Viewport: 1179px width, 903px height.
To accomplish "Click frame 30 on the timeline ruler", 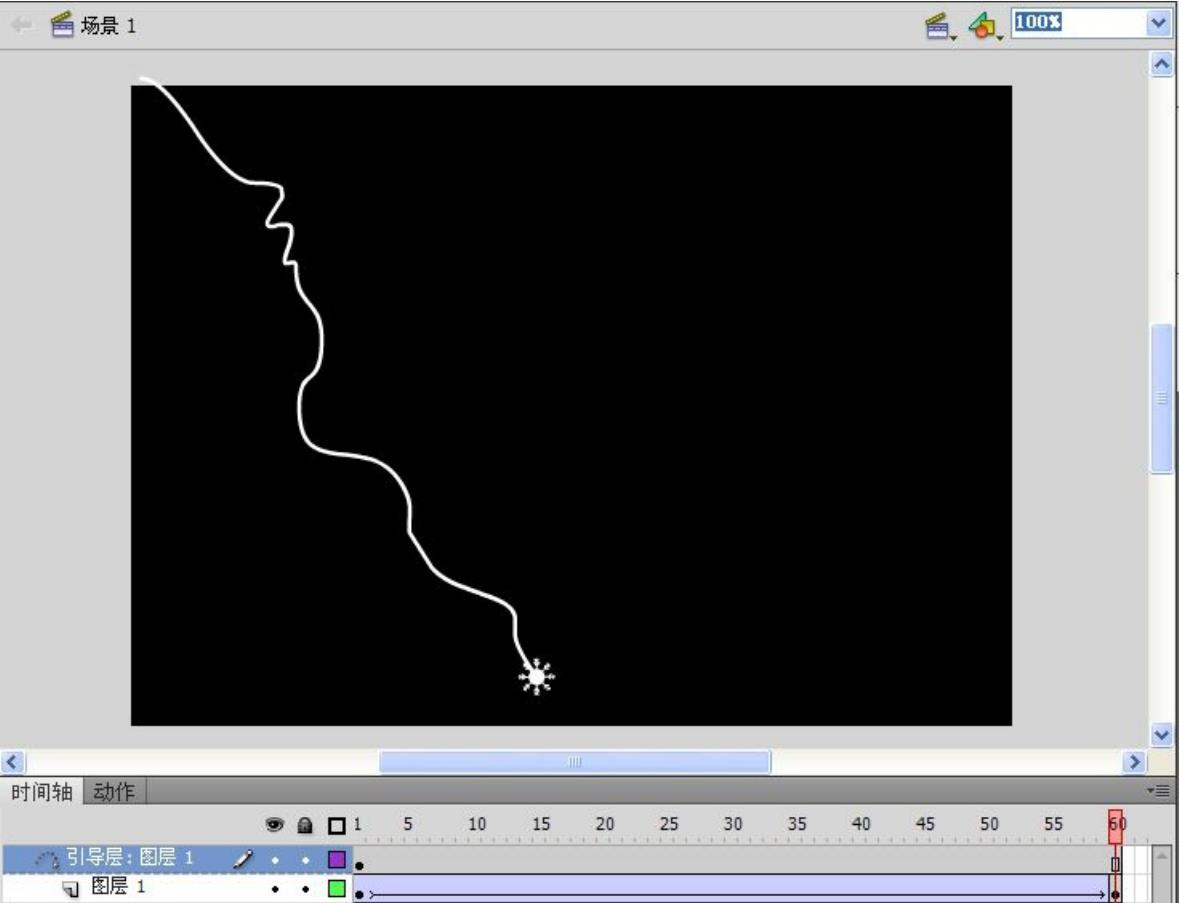I will coord(732,824).
